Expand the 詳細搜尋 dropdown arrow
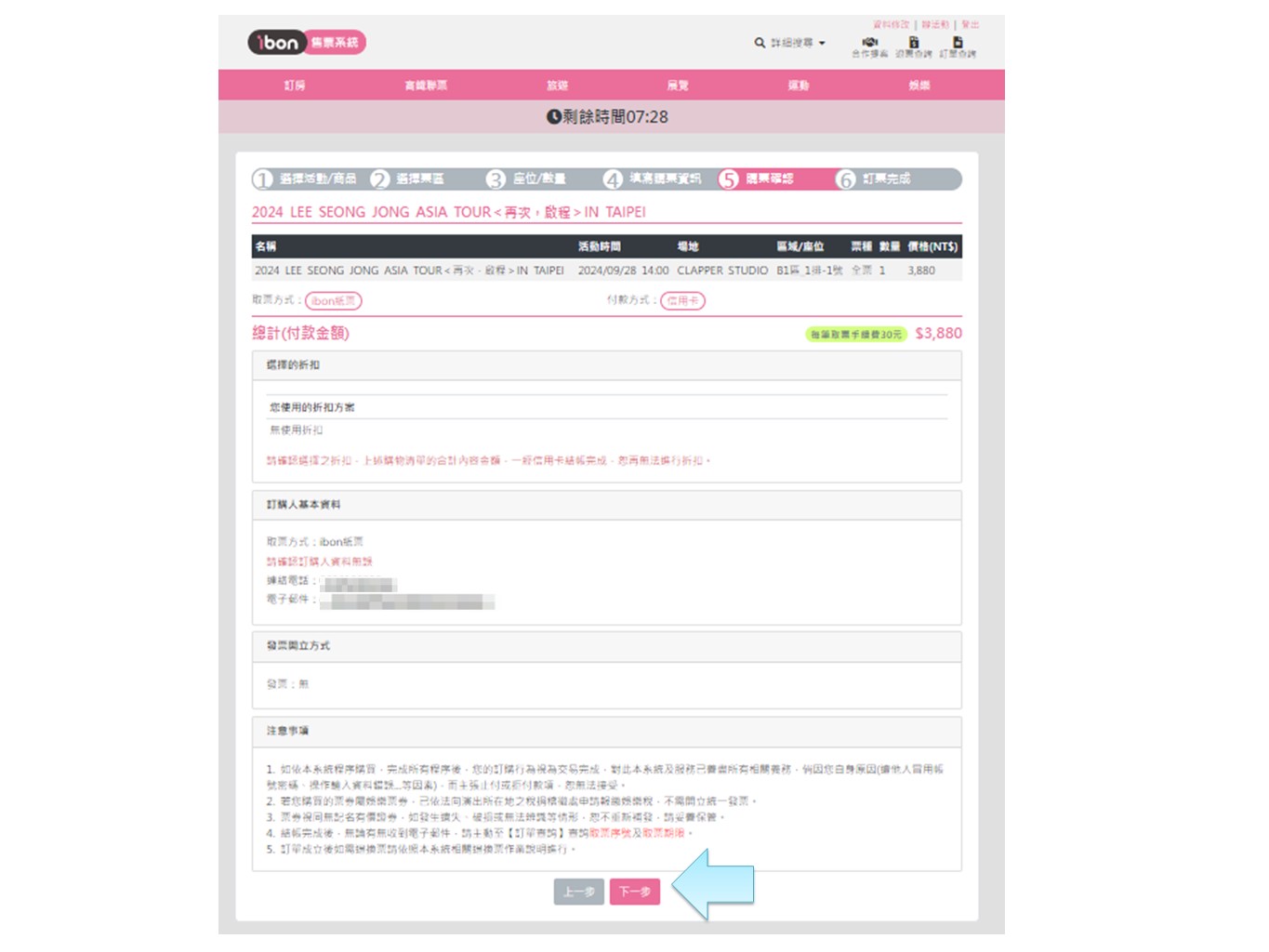The width and height of the screenshot is (1269, 952). click(x=822, y=43)
